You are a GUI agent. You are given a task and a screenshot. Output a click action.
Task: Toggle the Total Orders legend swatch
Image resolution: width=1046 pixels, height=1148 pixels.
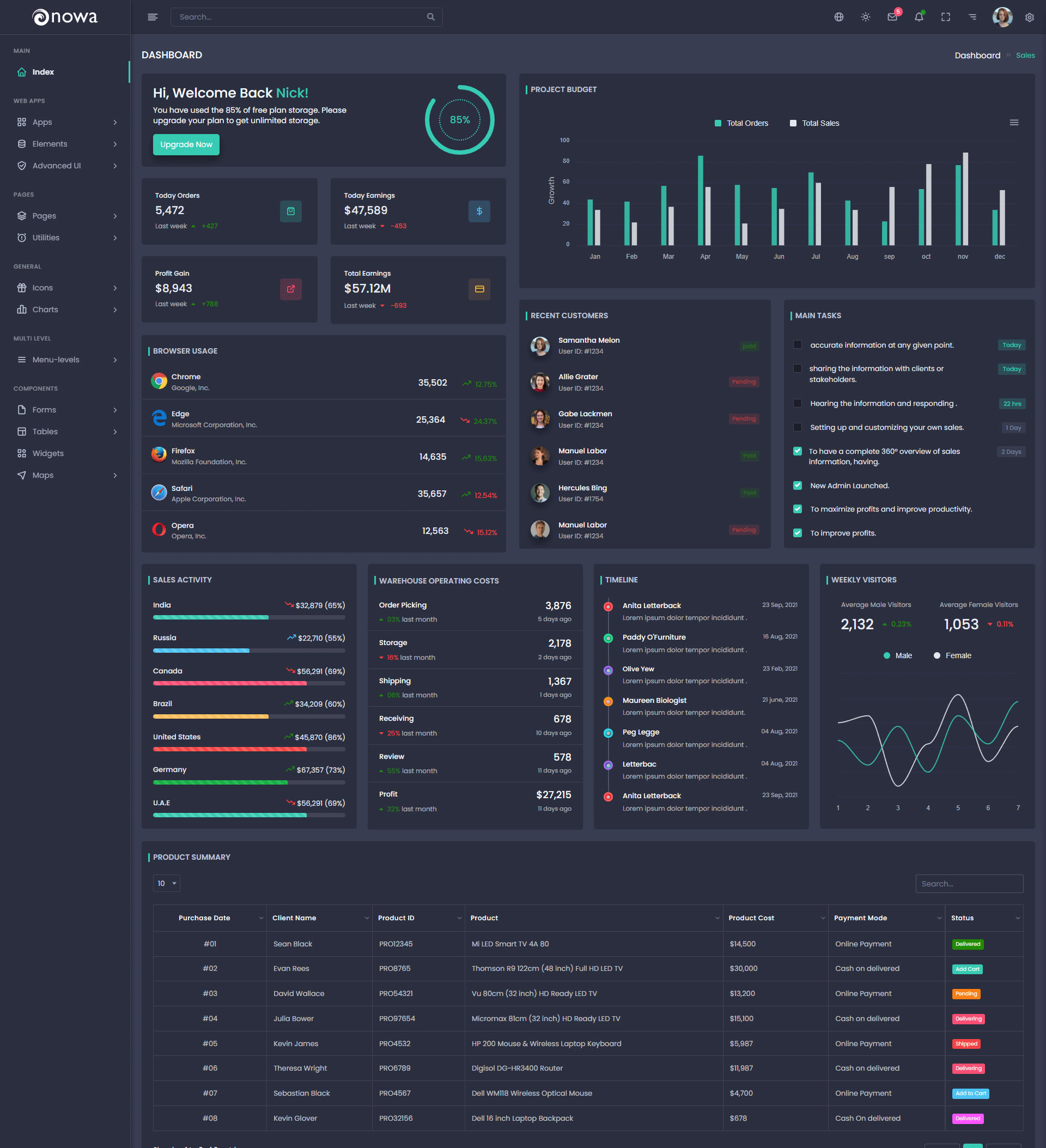[718, 124]
